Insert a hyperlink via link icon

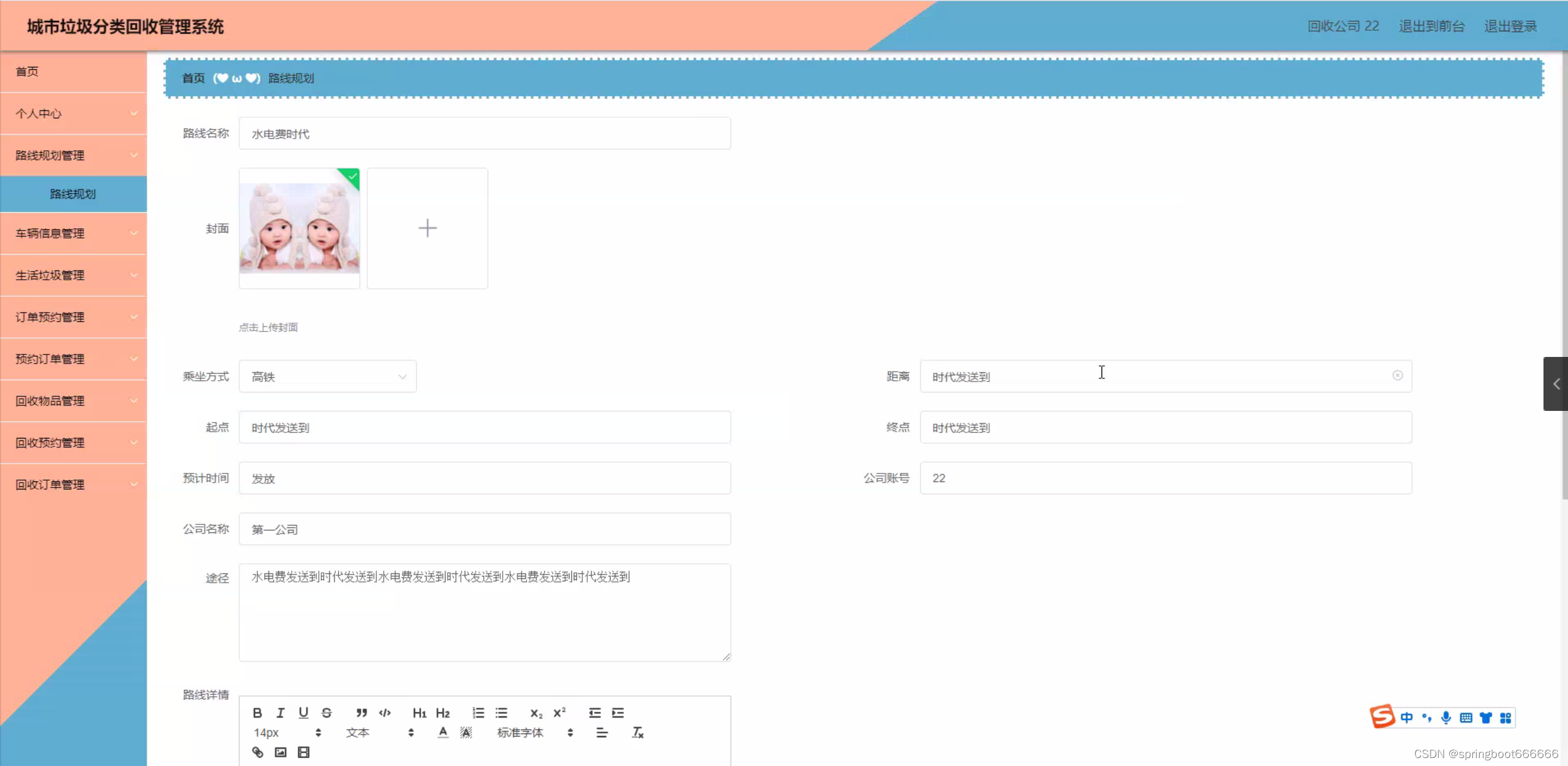point(257,753)
